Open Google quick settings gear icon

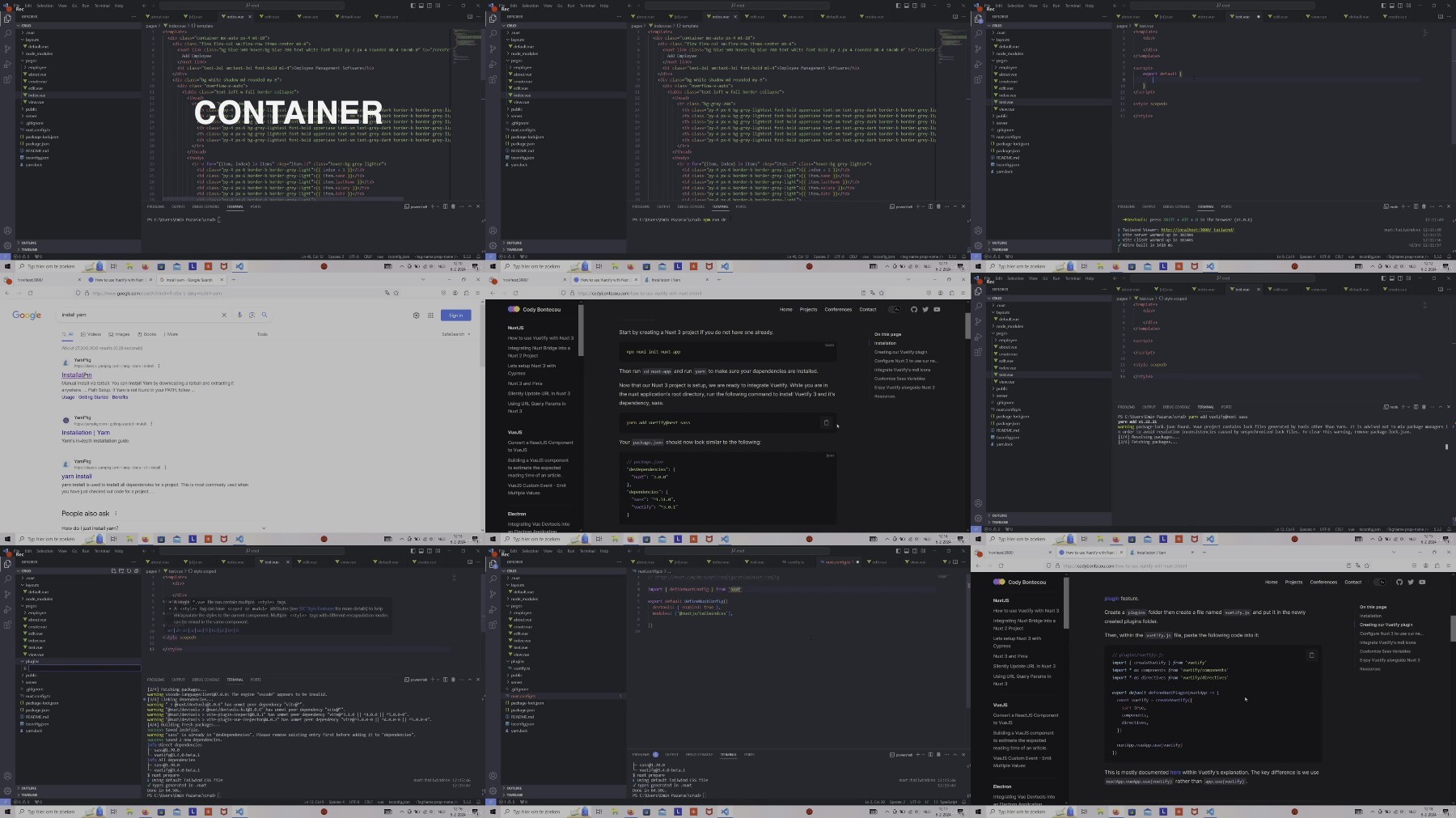point(417,316)
